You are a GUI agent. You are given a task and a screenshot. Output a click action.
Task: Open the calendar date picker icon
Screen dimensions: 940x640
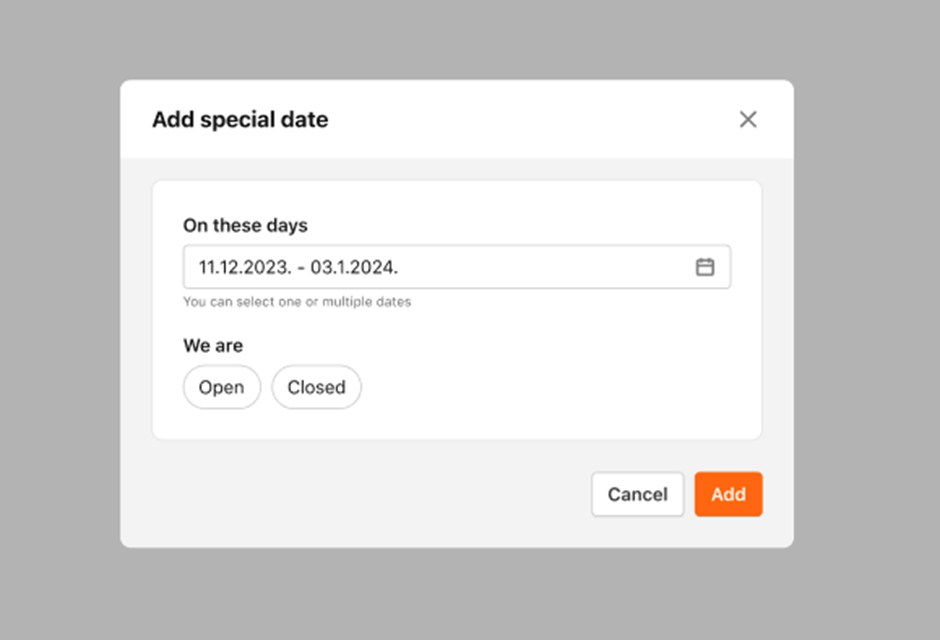705,267
